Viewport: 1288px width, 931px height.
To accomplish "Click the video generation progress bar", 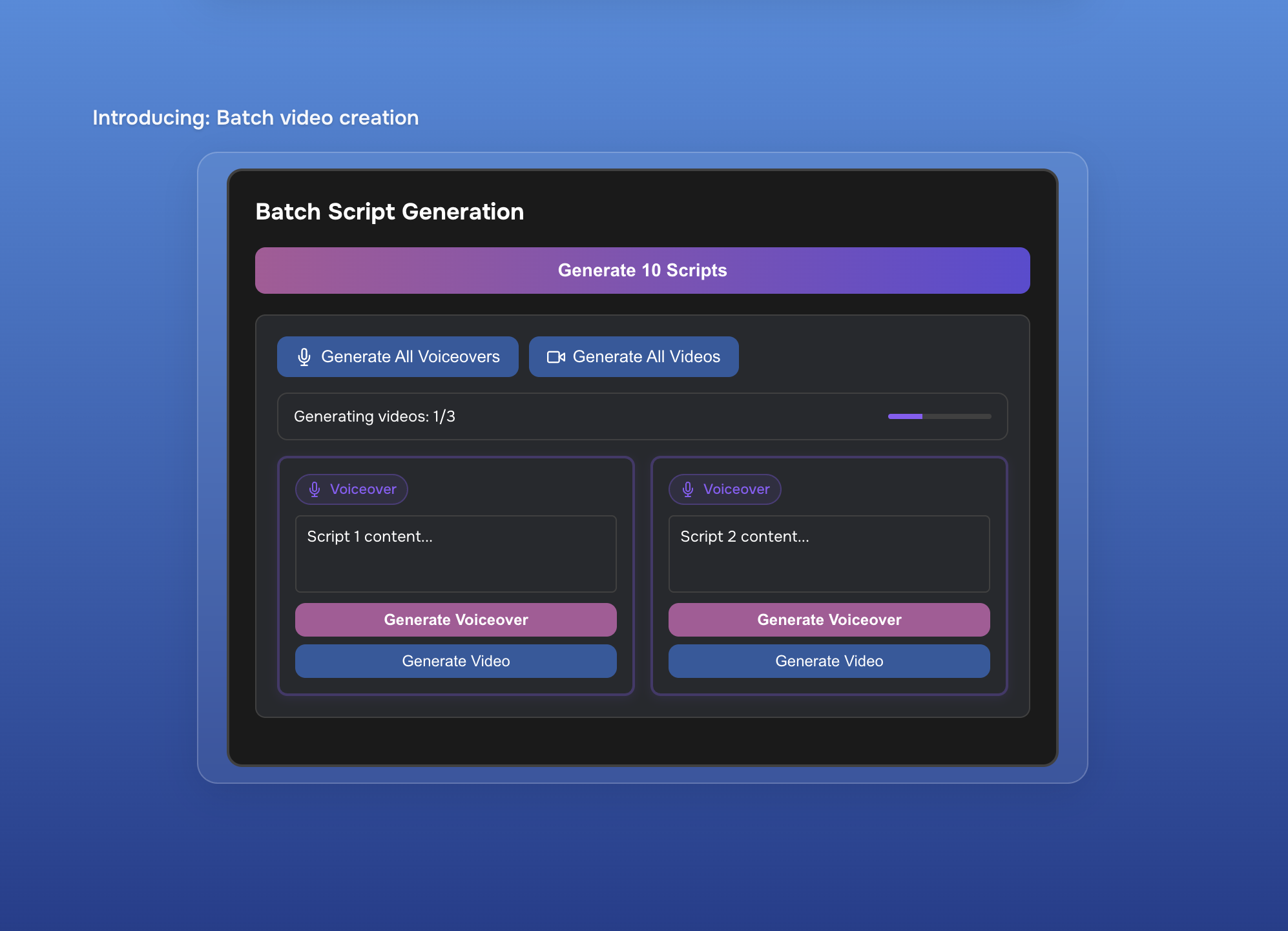I will coord(939,416).
